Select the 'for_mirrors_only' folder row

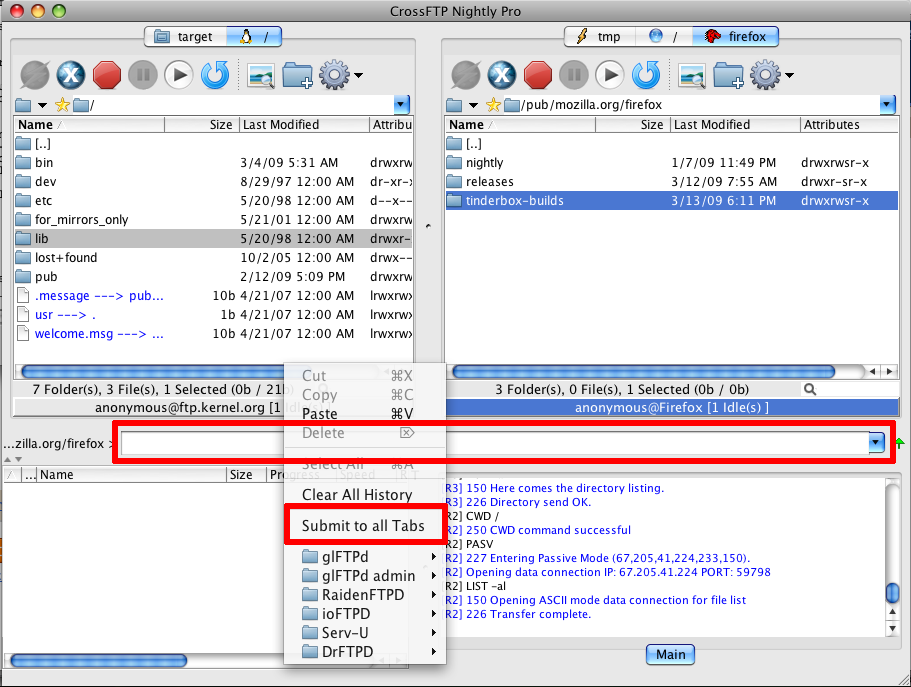click(213, 220)
